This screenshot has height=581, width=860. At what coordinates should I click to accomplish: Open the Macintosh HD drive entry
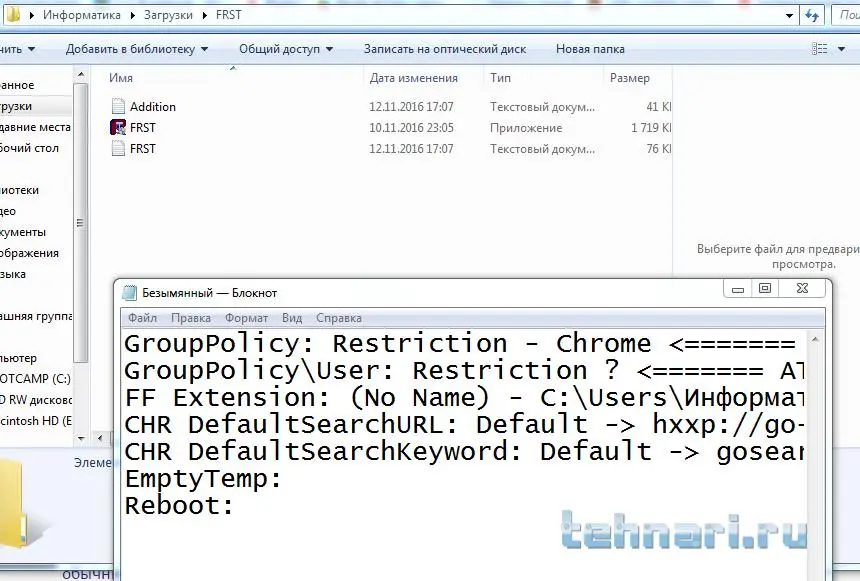point(36,421)
